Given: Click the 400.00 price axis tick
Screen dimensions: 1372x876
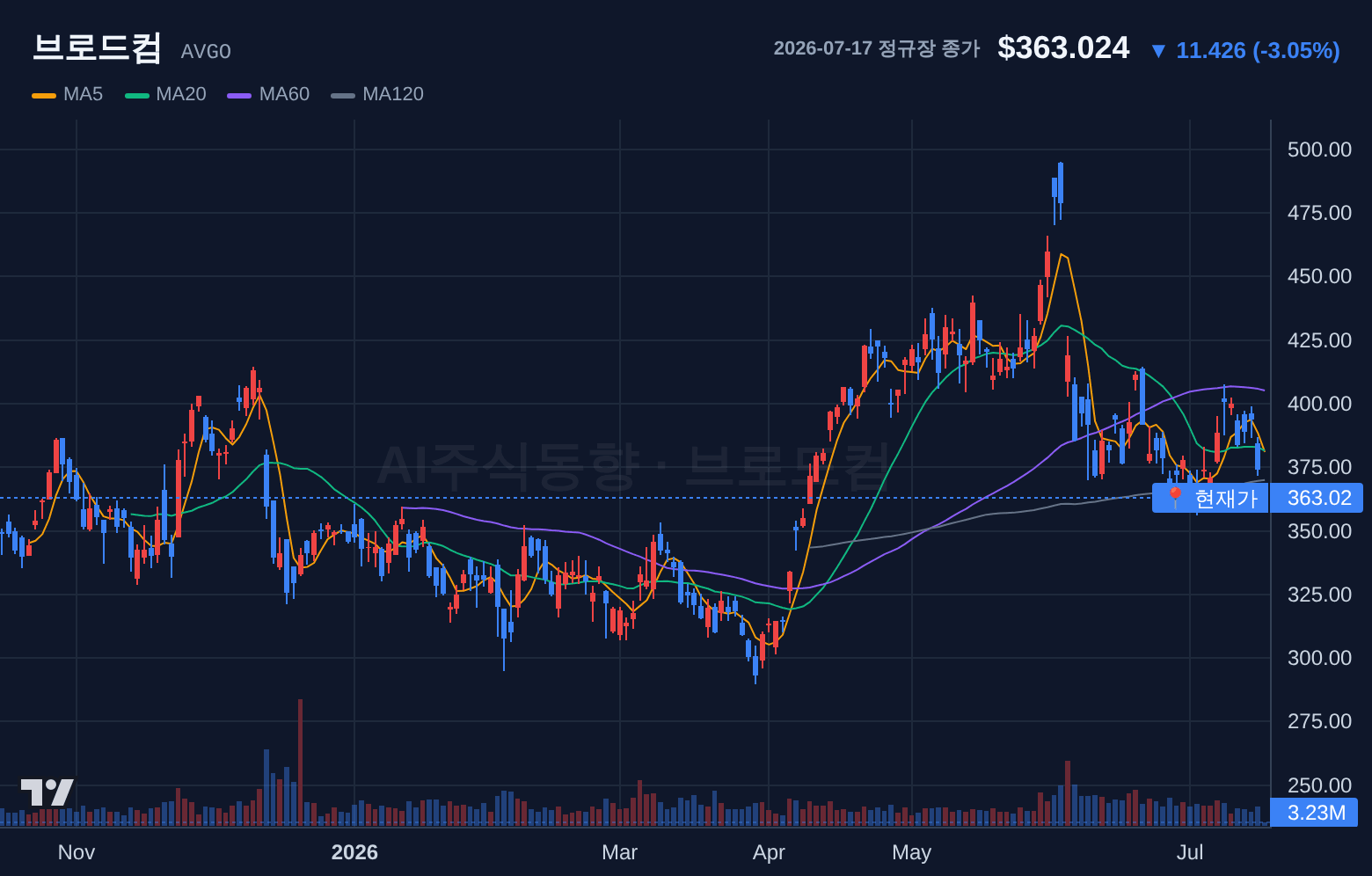Looking at the screenshot, I should point(1319,404).
